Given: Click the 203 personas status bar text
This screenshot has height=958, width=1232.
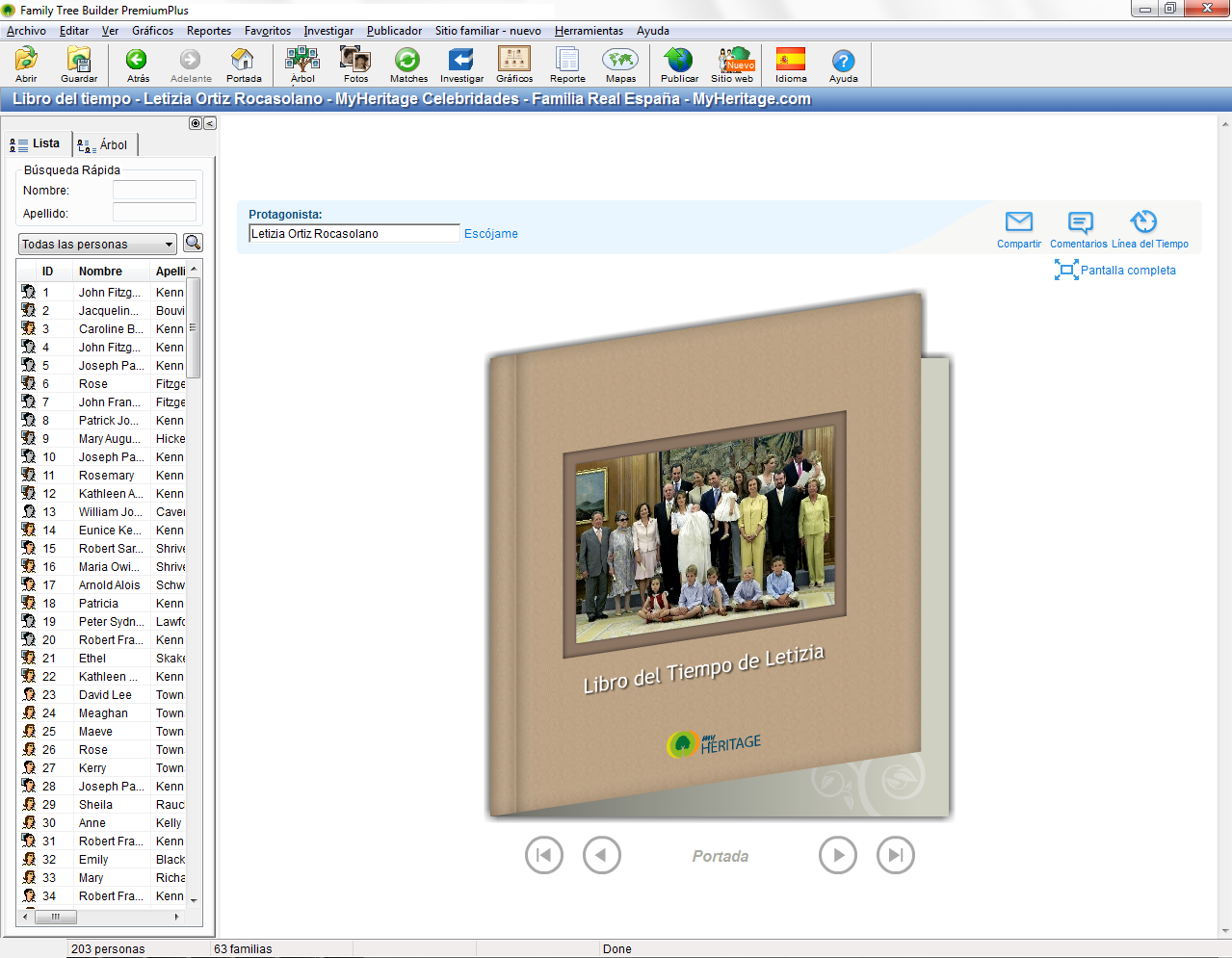Looking at the screenshot, I should pos(108,948).
